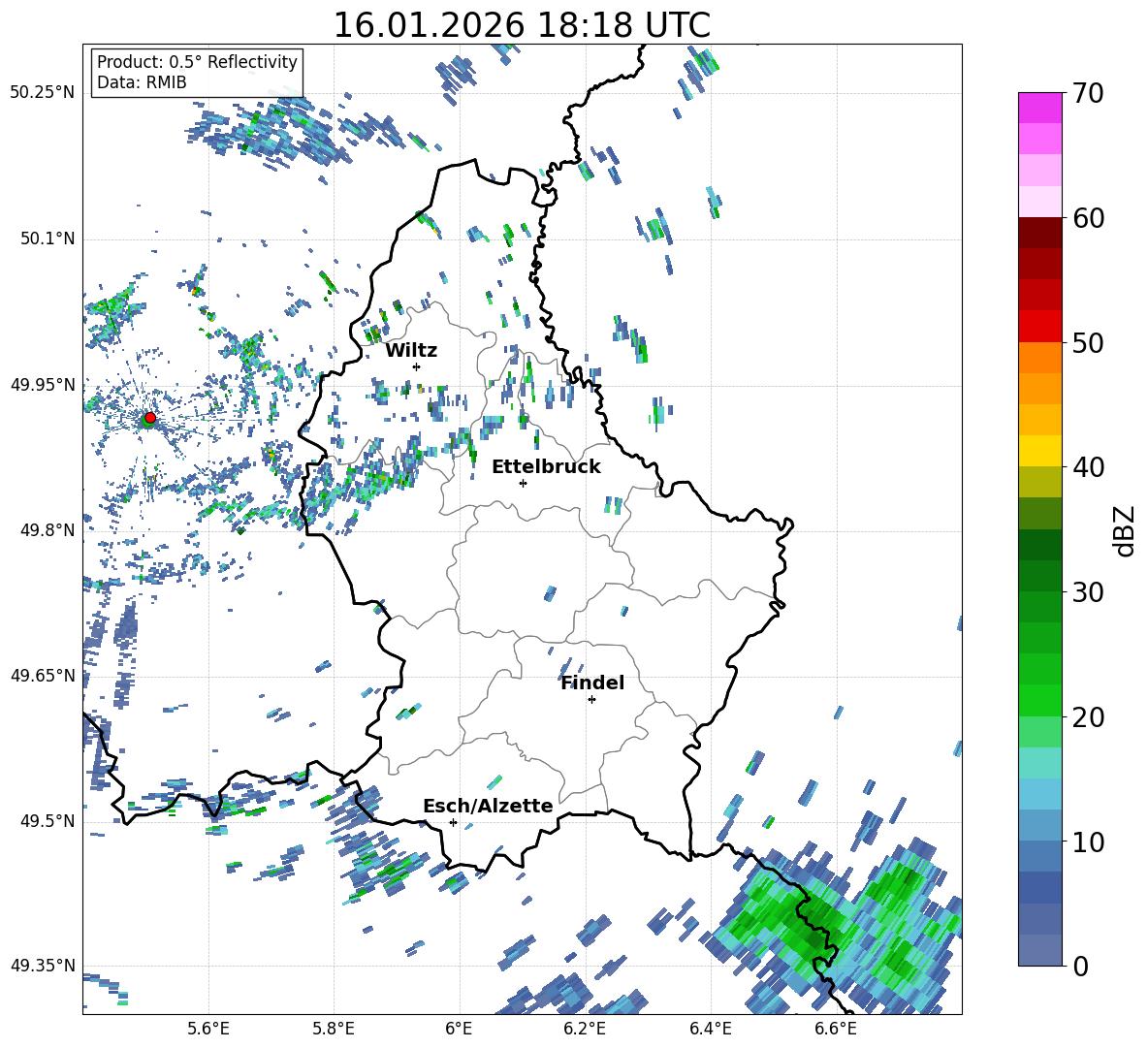
Task: Click the bright green colorbar segment above 20
Action: coord(1039,700)
